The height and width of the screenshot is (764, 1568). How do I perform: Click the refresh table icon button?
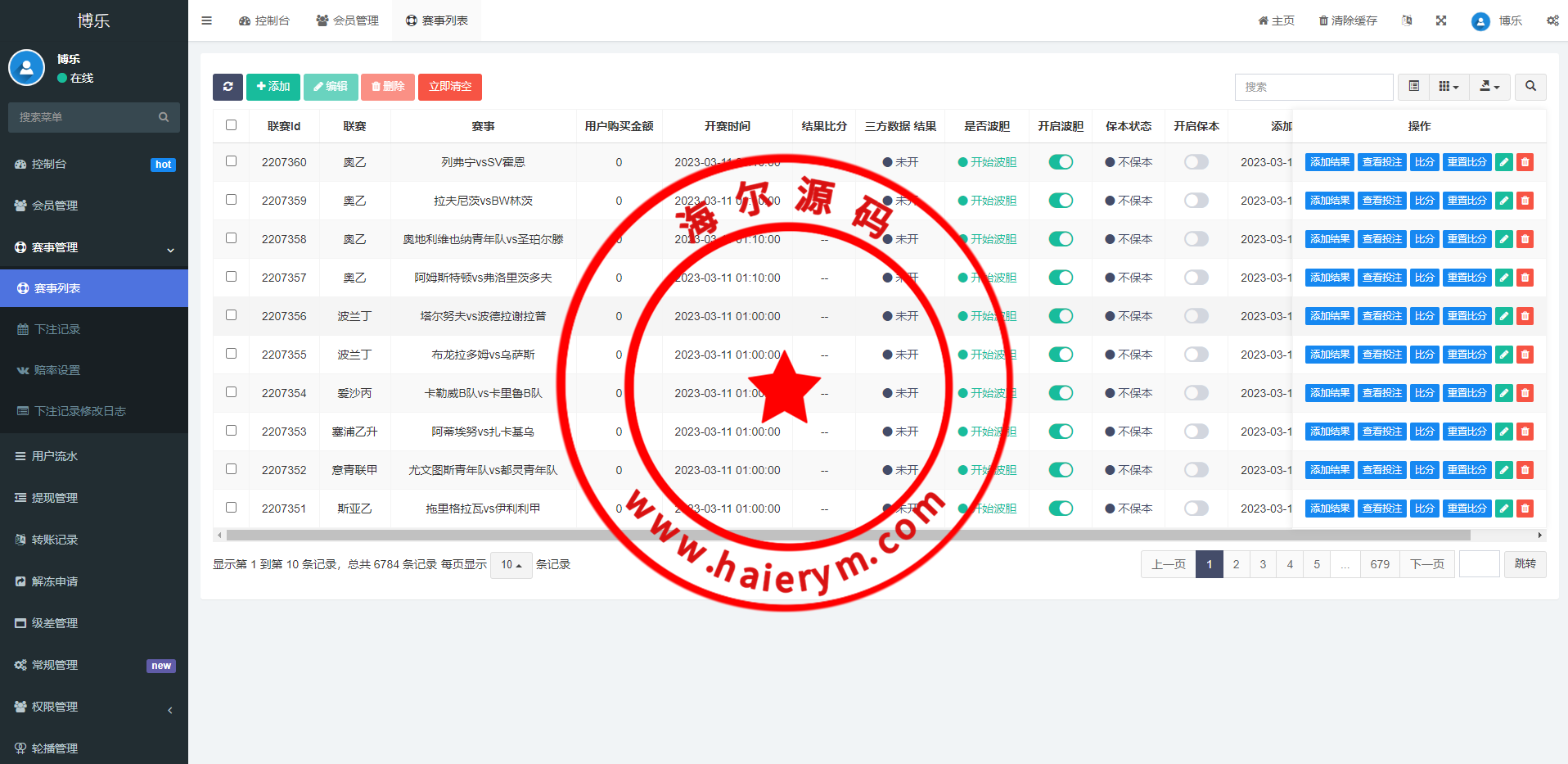point(228,87)
